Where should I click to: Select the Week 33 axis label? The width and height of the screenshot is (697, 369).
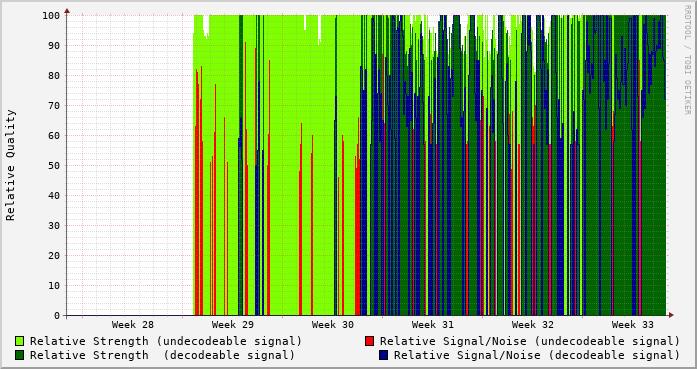point(633,325)
